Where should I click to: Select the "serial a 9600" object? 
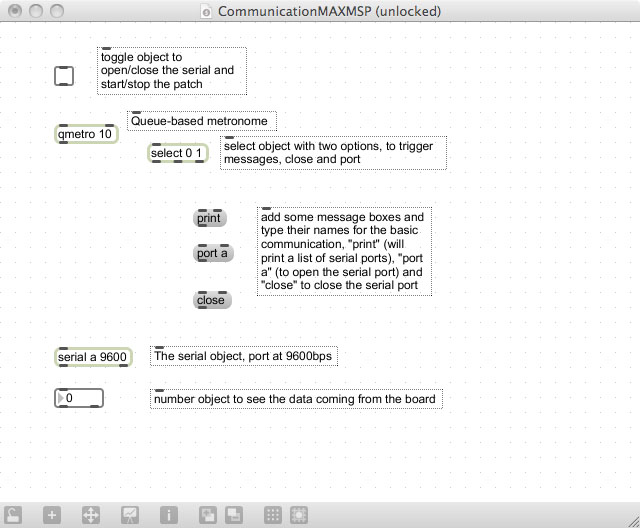(x=92, y=357)
